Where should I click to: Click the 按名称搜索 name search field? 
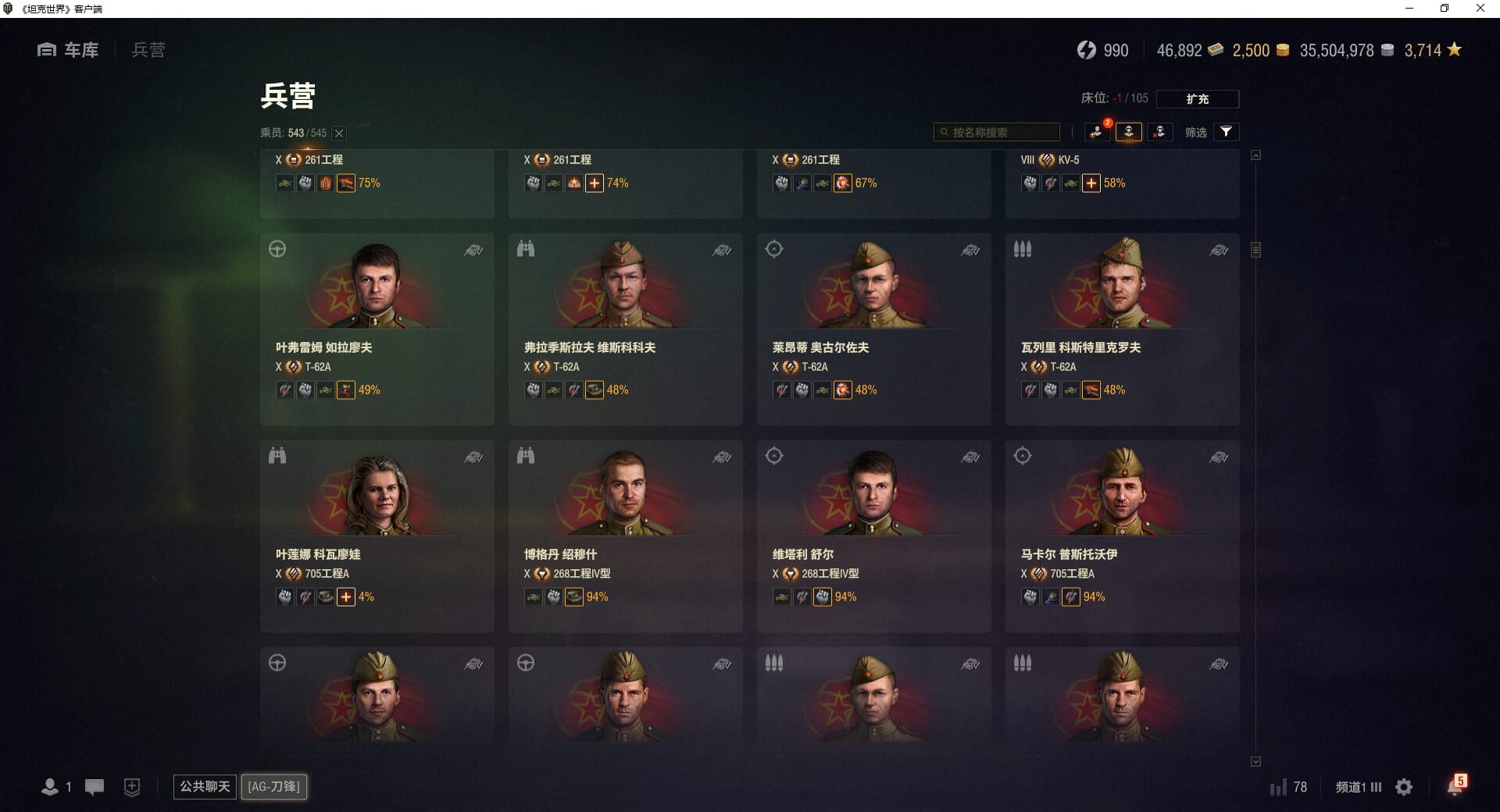(x=997, y=132)
